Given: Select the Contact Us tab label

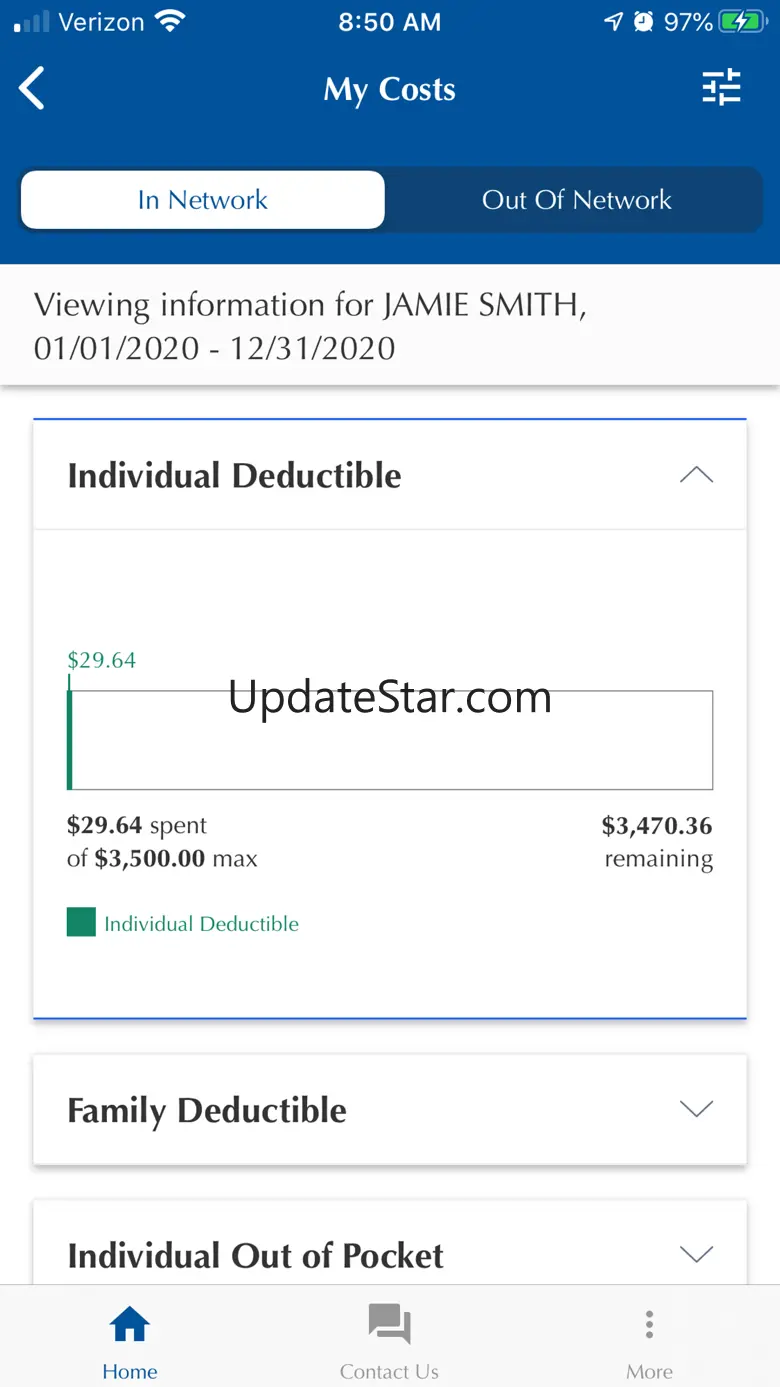Looking at the screenshot, I should click(x=389, y=1371).
